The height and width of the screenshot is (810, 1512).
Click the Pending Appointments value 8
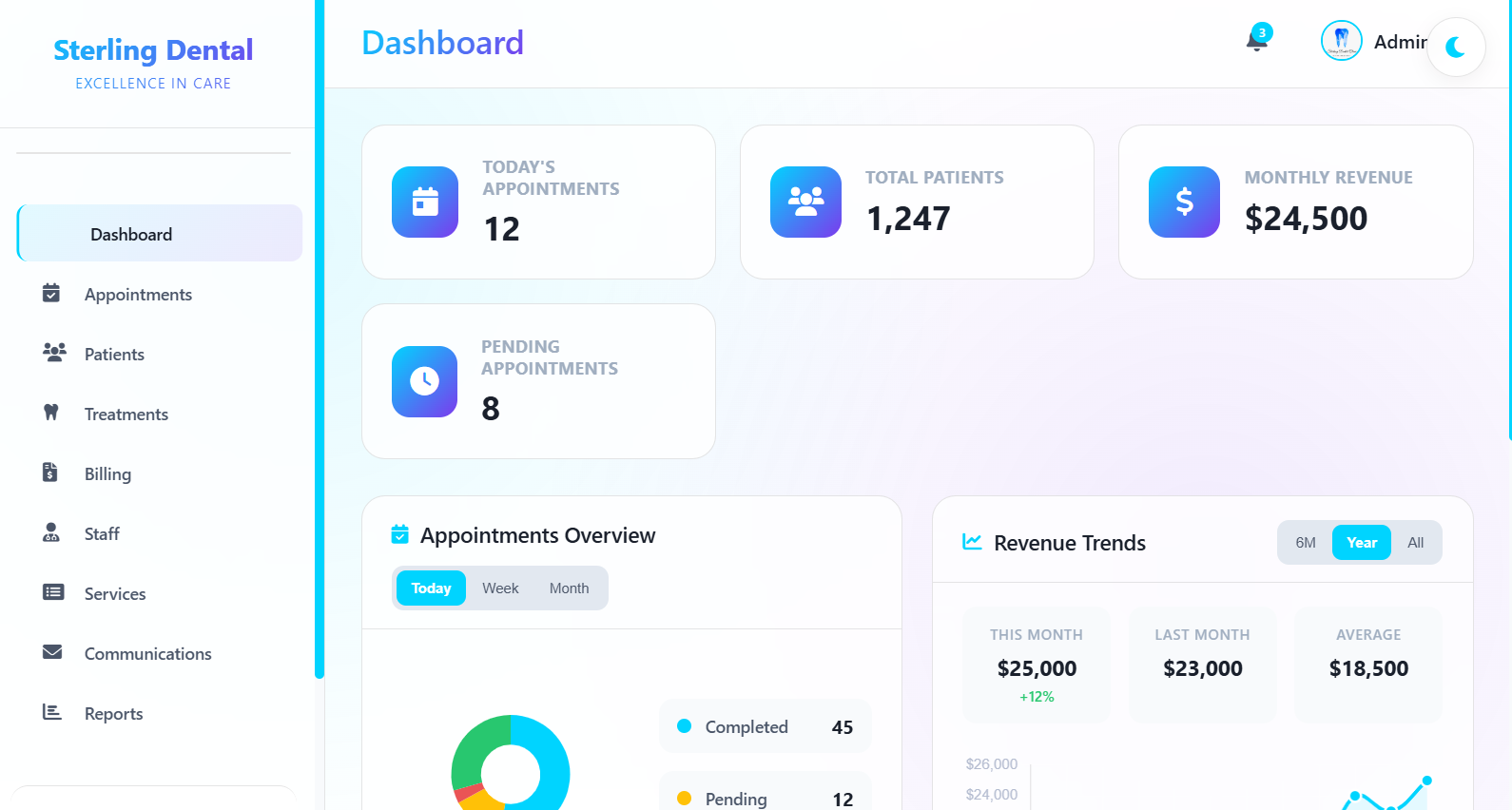pos(491,409)
